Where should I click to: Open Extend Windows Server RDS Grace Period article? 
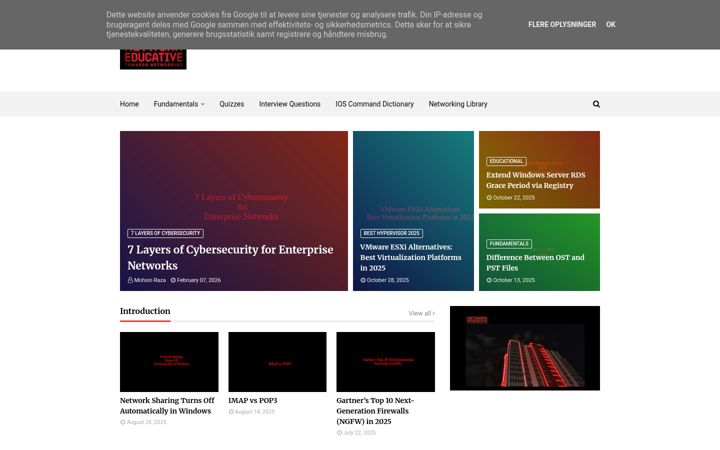[535, 180]
